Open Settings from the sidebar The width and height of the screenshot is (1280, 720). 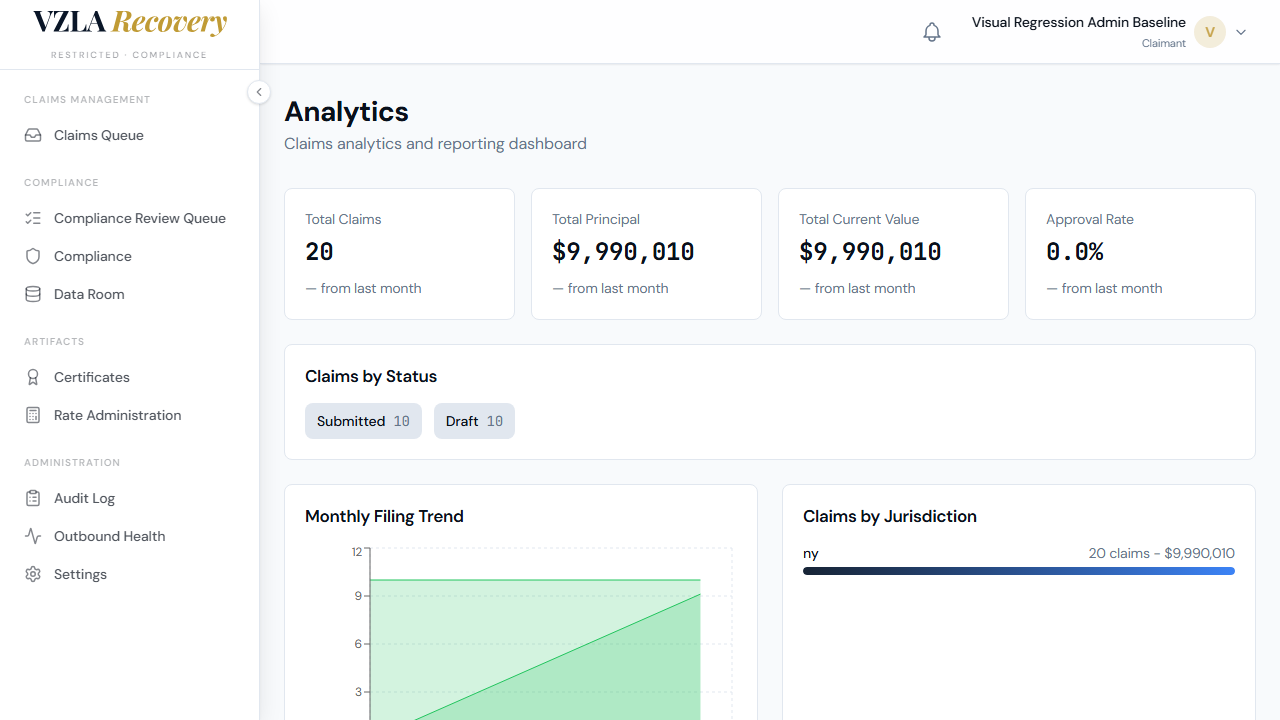(130, 574)
